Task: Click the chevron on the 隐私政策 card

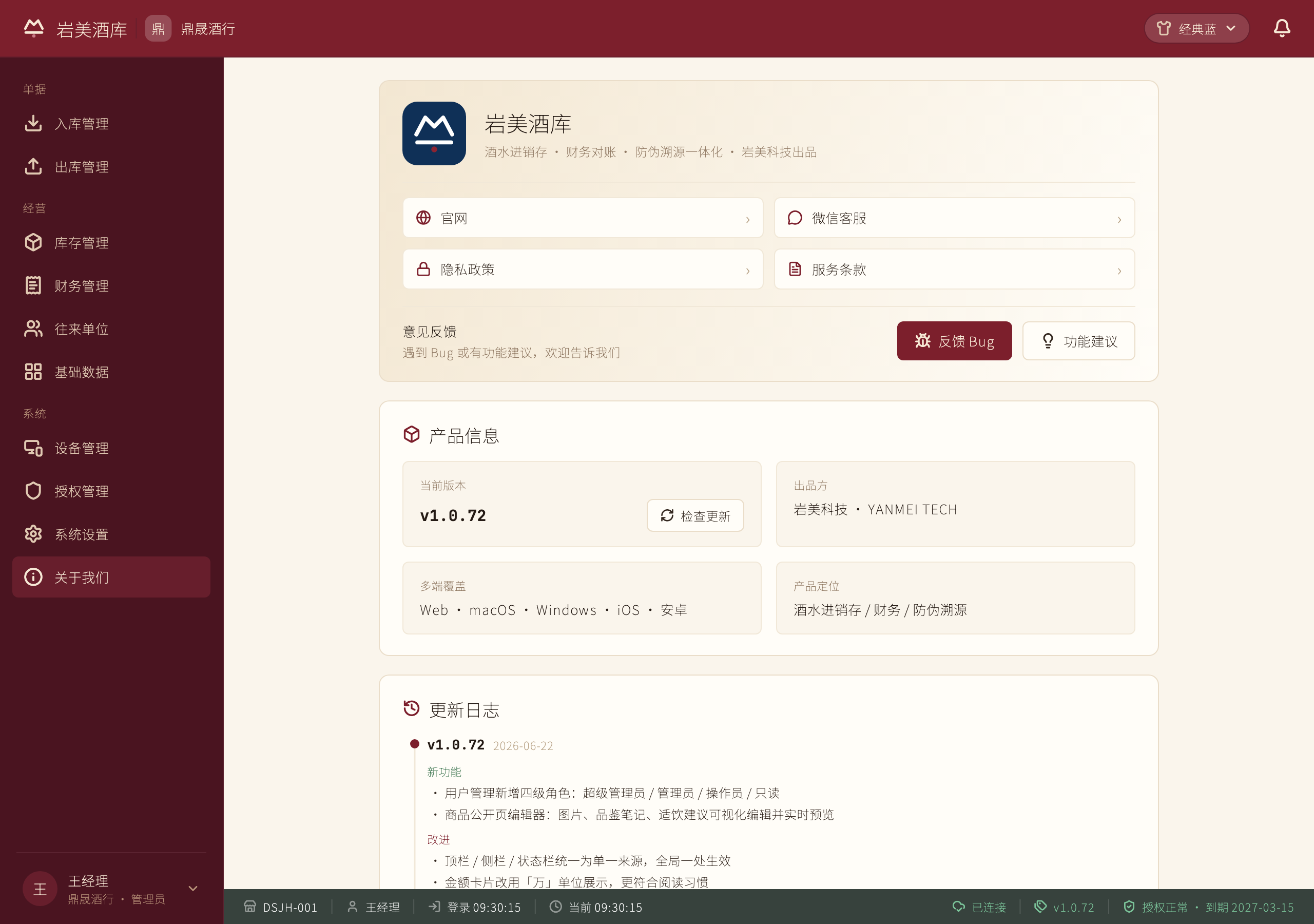Action: 747,271
